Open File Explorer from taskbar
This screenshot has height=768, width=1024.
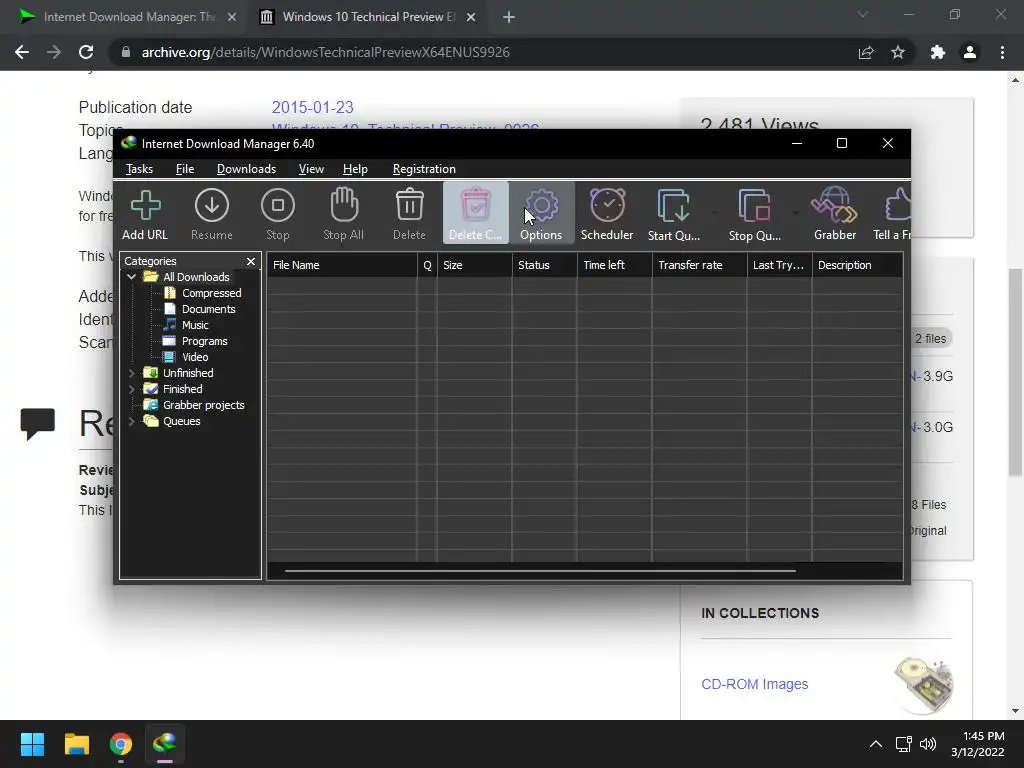pyautogui.click(x=76, y=744)
